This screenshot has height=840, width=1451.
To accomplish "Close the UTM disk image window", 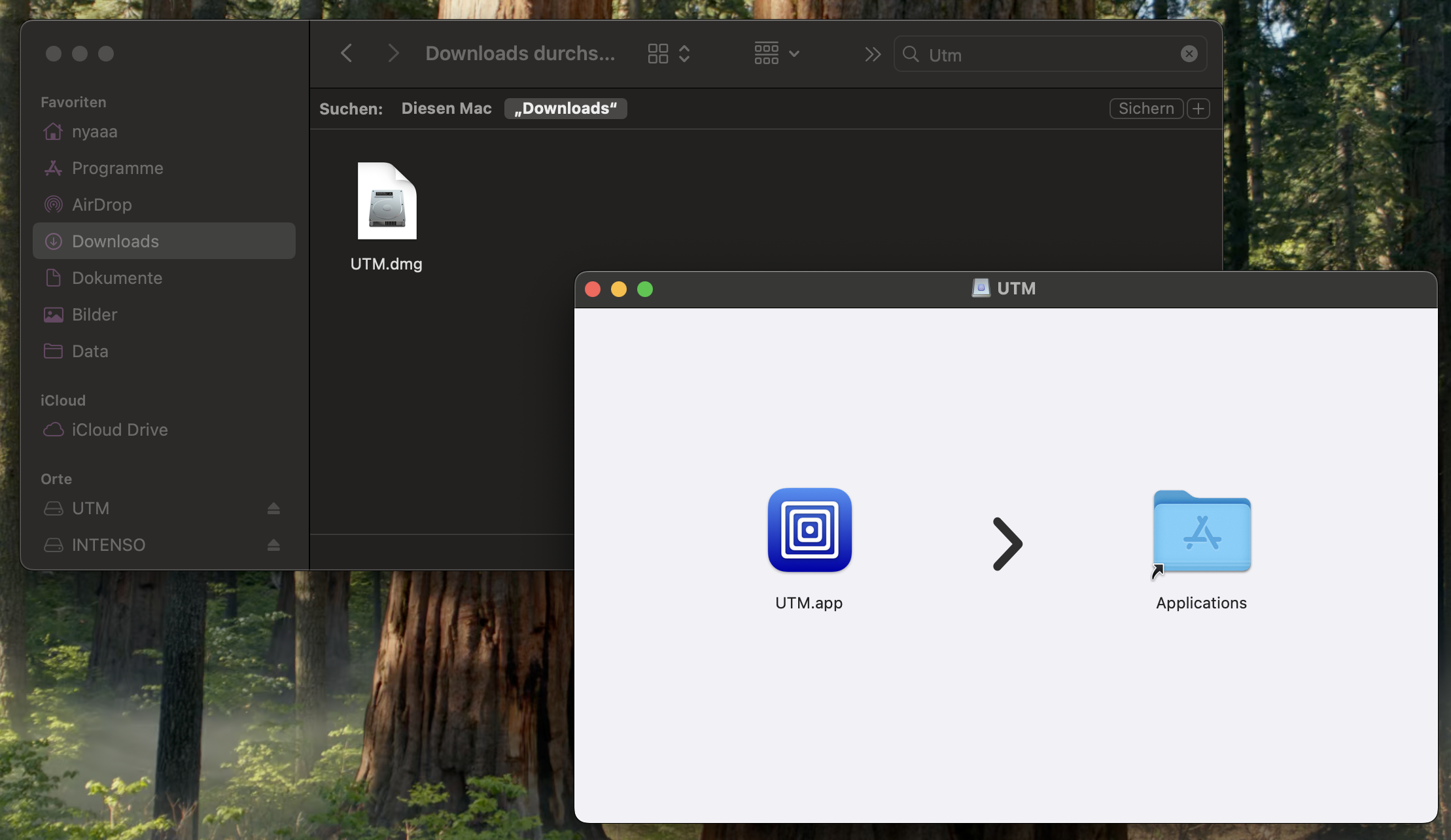I will click(593, 289).
